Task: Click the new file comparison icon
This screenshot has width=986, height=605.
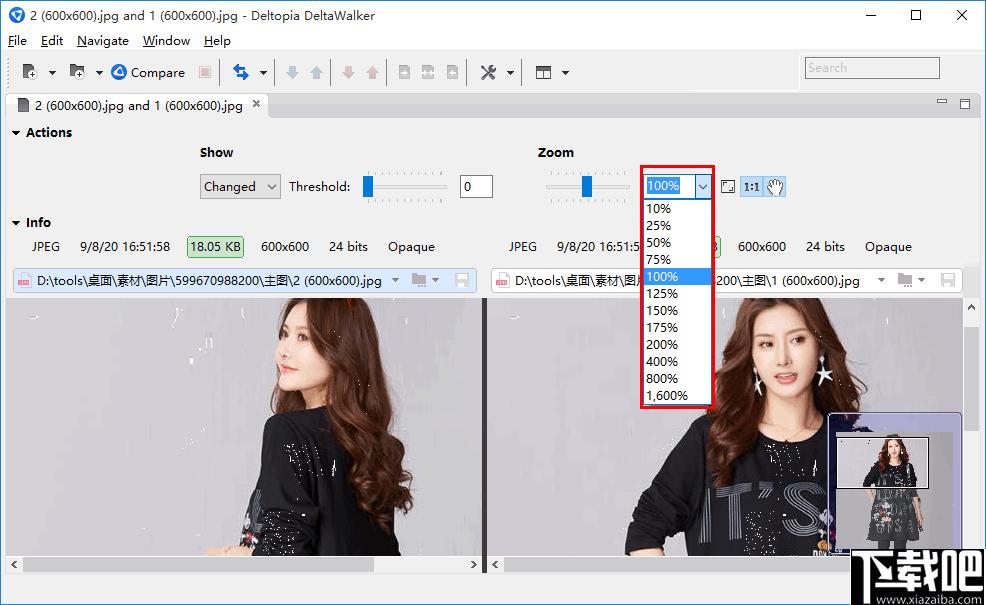Action: click(x=30, y=72)
